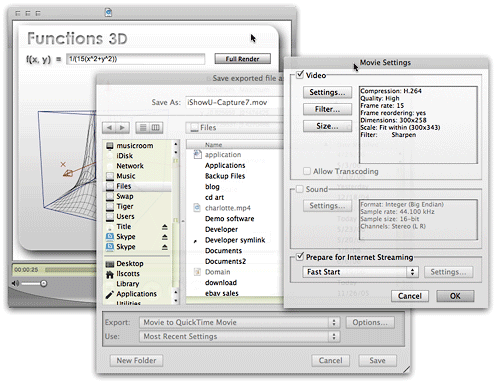
Task: Select the Files drive icon in sidebar
Action: 110,186
